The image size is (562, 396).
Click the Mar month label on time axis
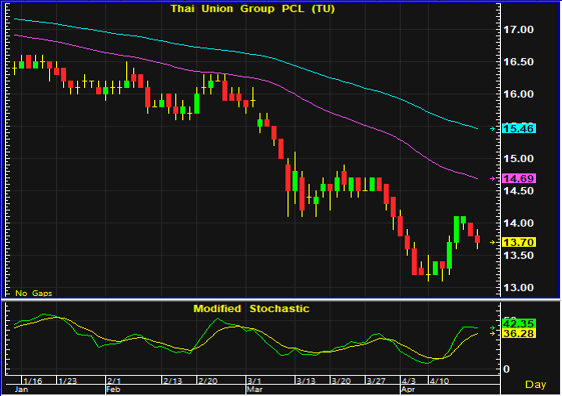click(254, 390)
